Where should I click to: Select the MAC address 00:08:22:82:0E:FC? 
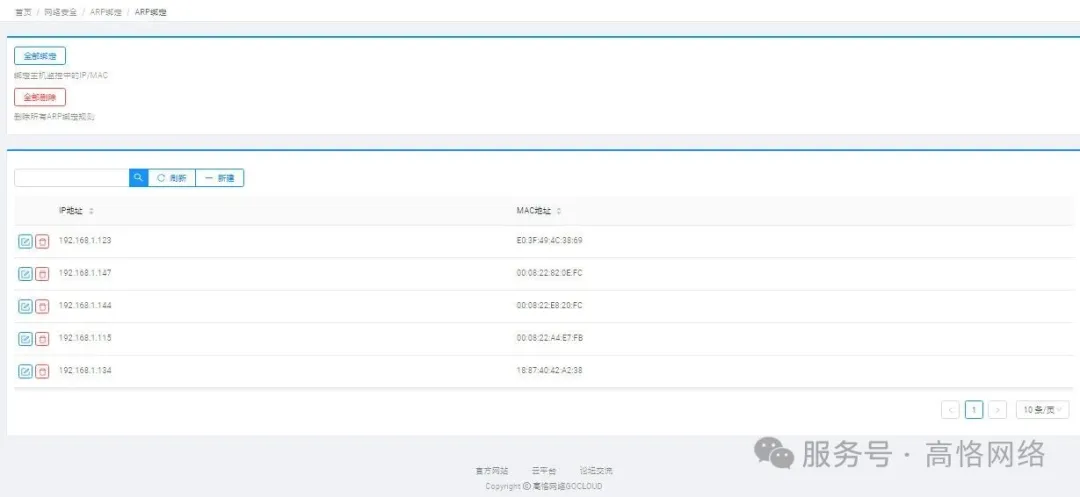[x=550, y=273]
